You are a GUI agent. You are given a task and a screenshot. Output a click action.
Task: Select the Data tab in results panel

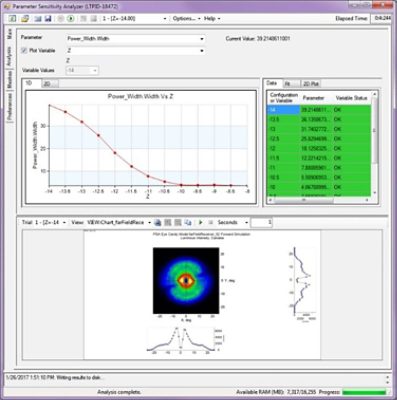tap(273, 83)
